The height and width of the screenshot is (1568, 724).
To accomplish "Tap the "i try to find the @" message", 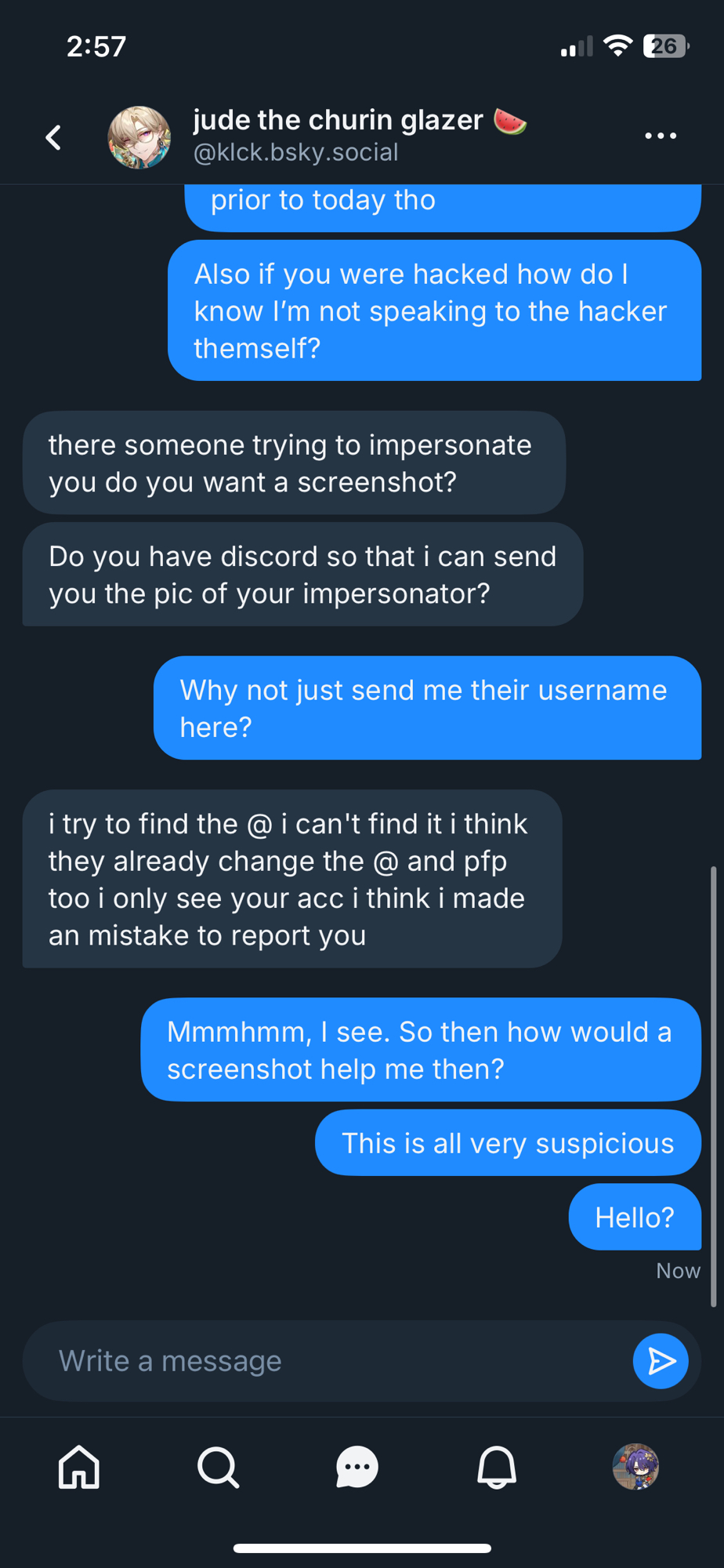I will (x=291, y=879).
